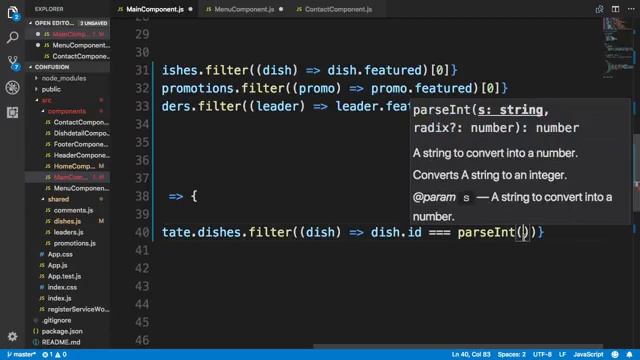The height and width of the screenshot is (360, 640).
Task: Place cursor inside parseInt parentheses on line 40
Action: coord(525,232)
